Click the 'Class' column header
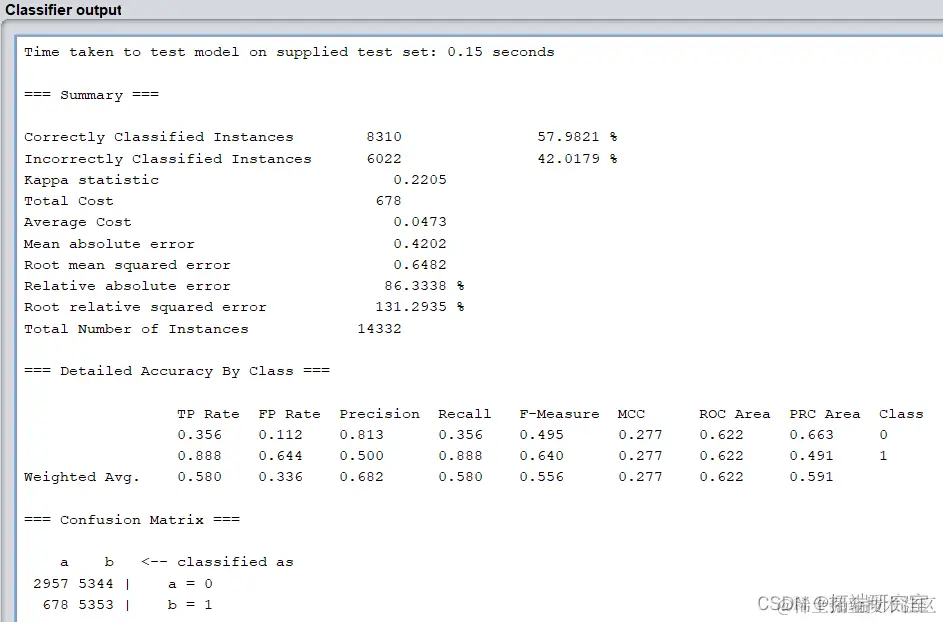This screenshot has height=622, width=943. (x=901, y=414)
